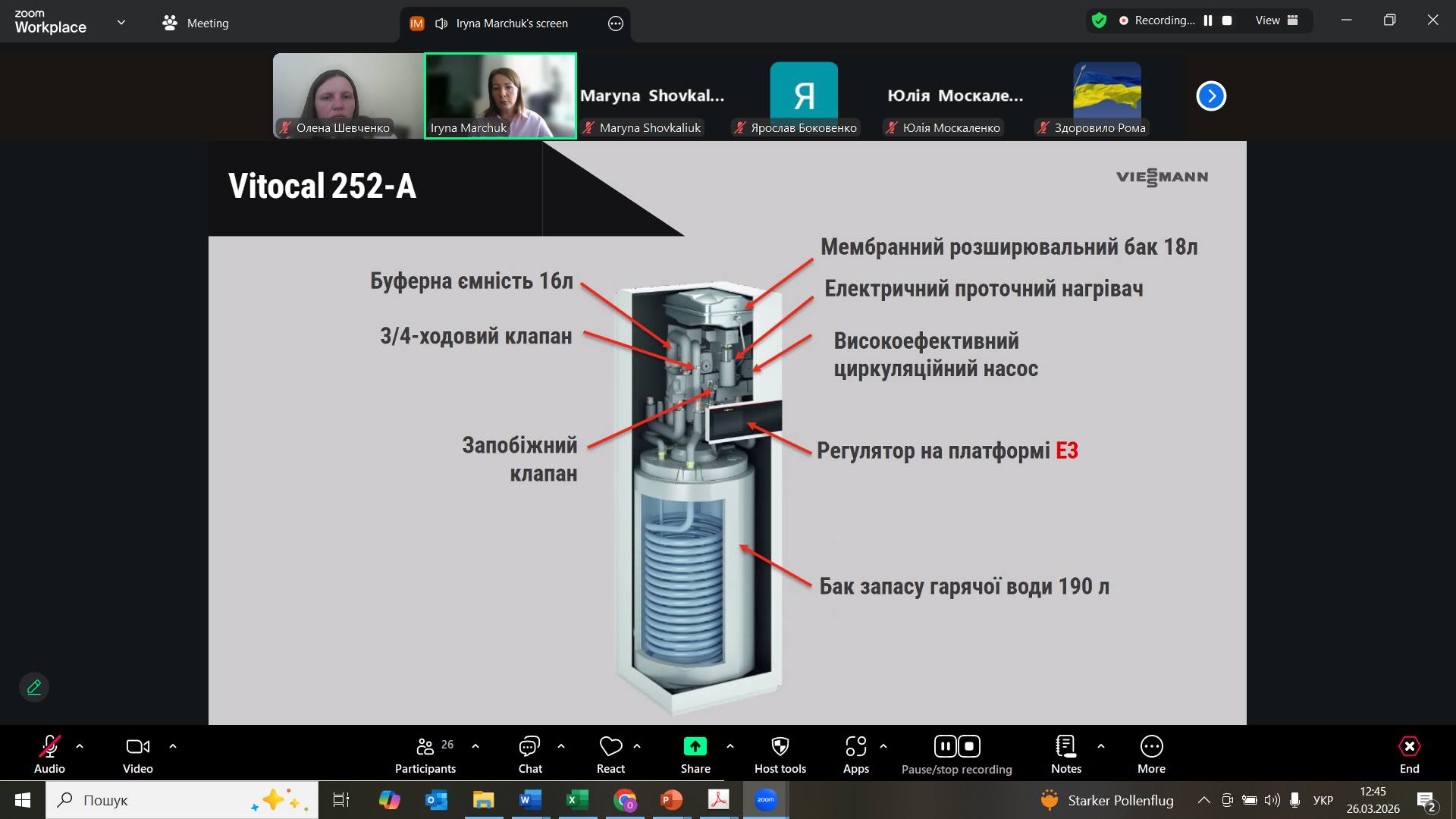This screenshot has height=819, width=1456.
Task: Open the Meeting tab
Action: 196,23
